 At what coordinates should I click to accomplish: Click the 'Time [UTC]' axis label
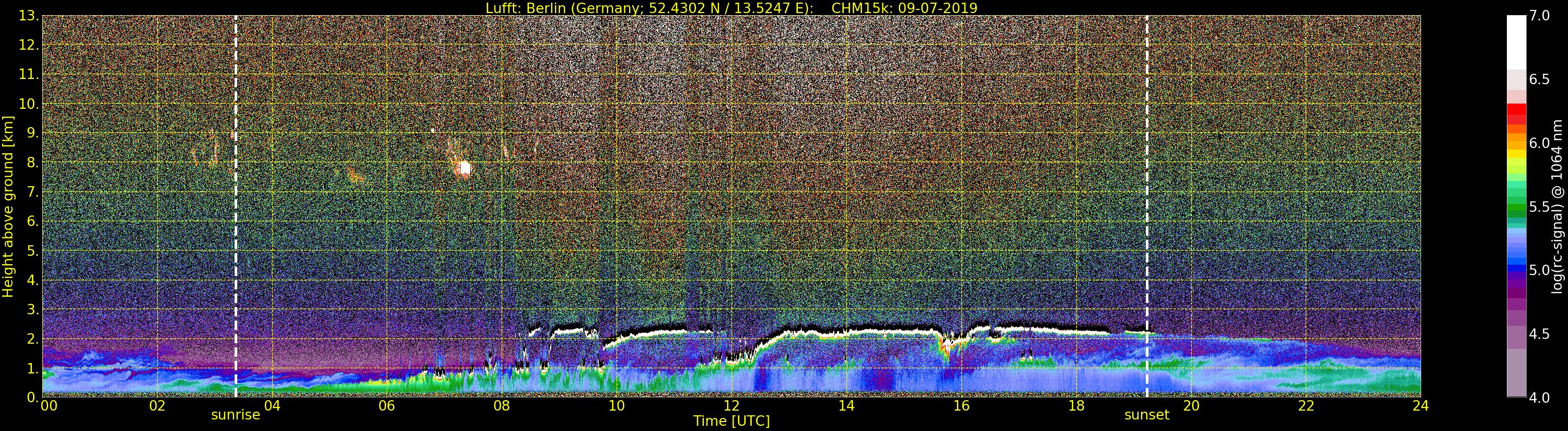tap(731, 421)
